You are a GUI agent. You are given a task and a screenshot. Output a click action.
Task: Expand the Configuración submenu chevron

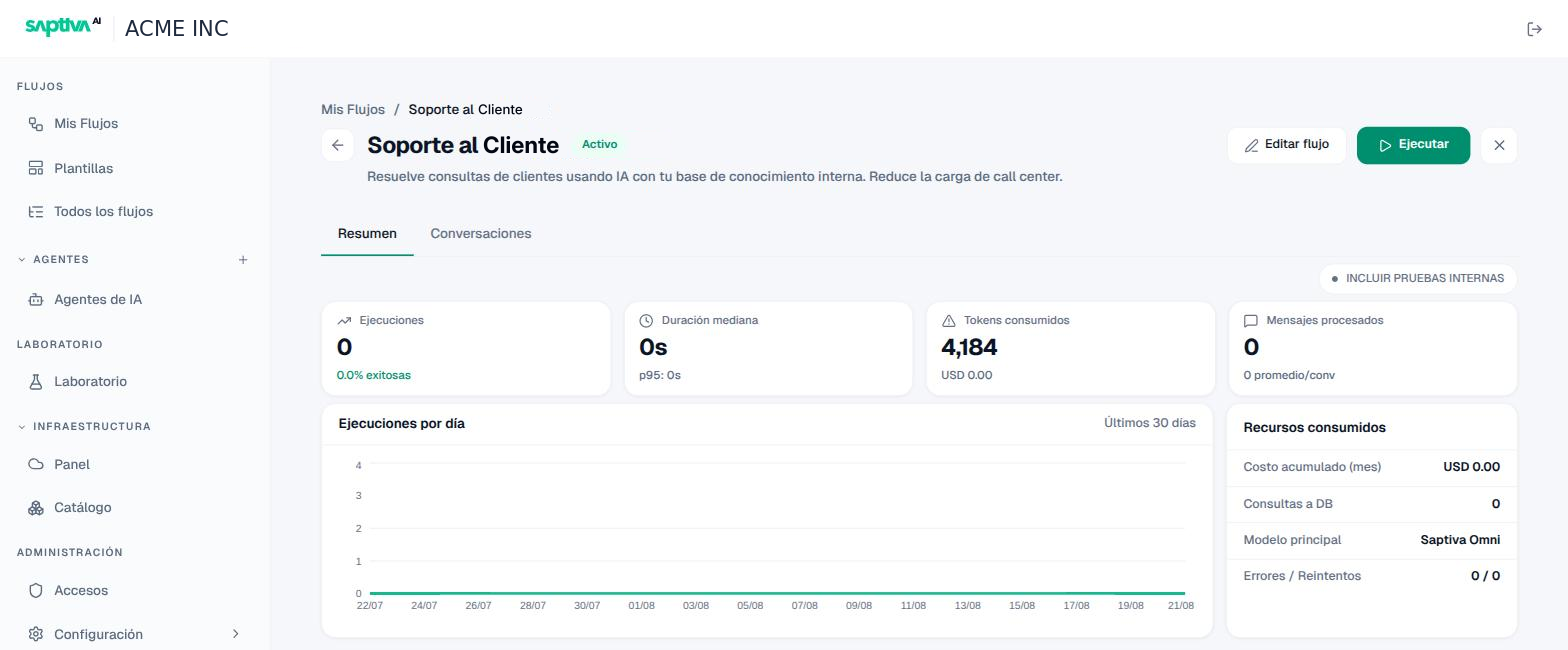pos(236,634)
